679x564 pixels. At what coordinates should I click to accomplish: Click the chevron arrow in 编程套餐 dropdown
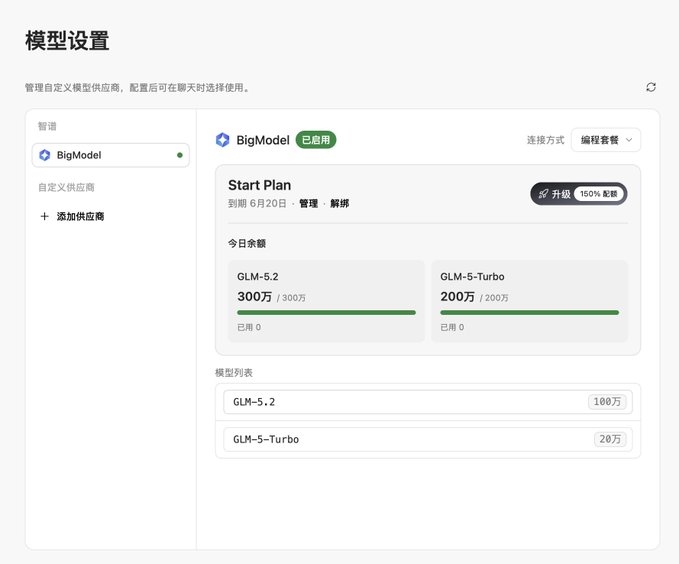click(x=629, y=140)
